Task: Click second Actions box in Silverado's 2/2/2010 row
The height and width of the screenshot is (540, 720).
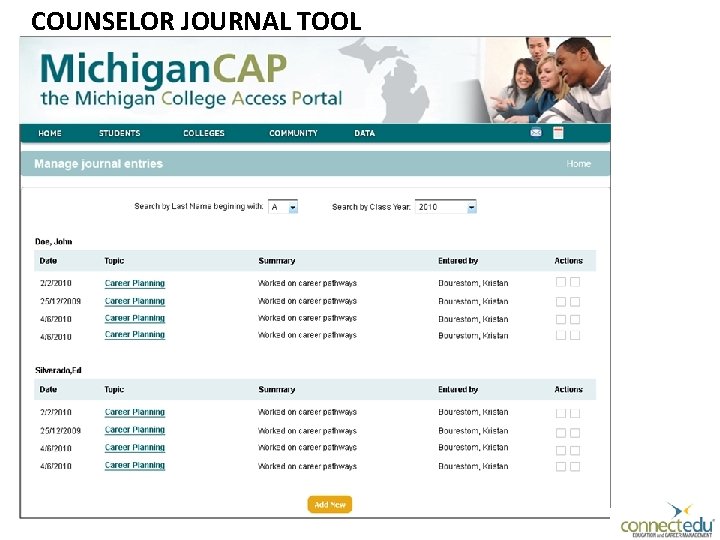Action: click(575, 413)
